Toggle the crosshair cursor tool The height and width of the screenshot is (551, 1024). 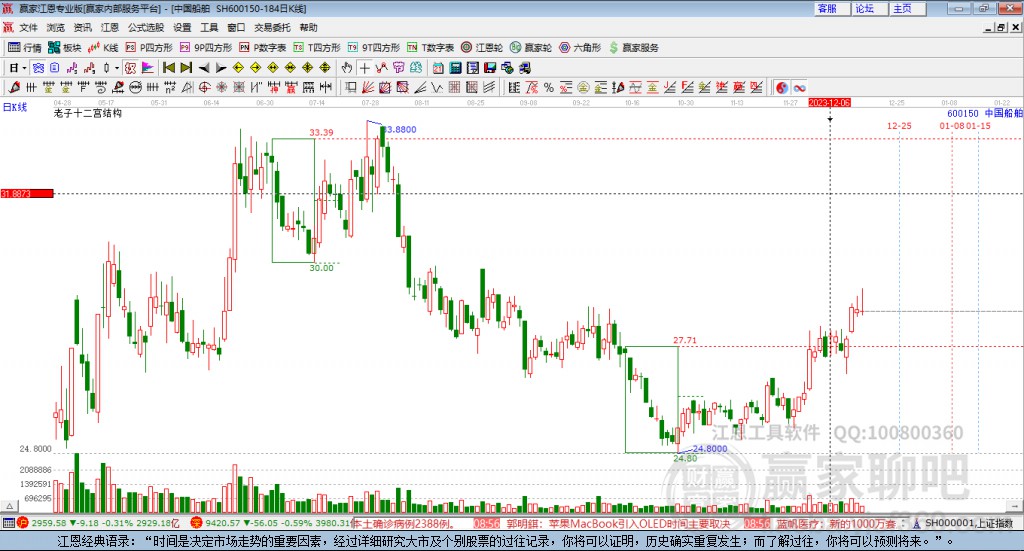[364, 68]
